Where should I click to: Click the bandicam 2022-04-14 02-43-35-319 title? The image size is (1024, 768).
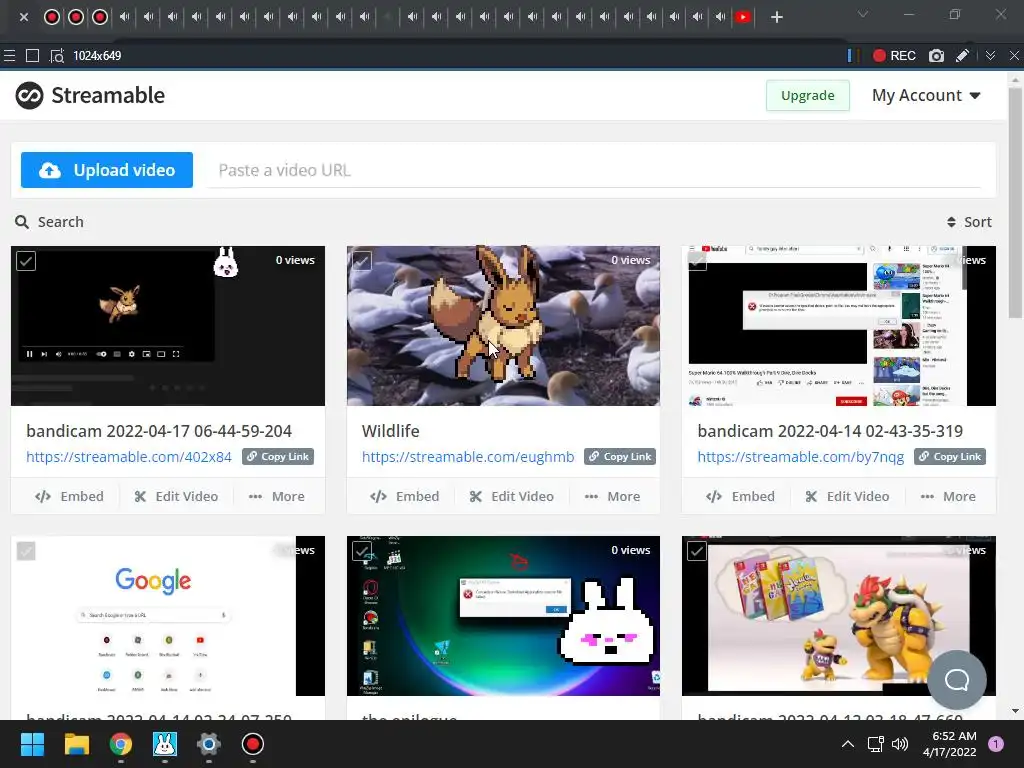pos(830,431)
